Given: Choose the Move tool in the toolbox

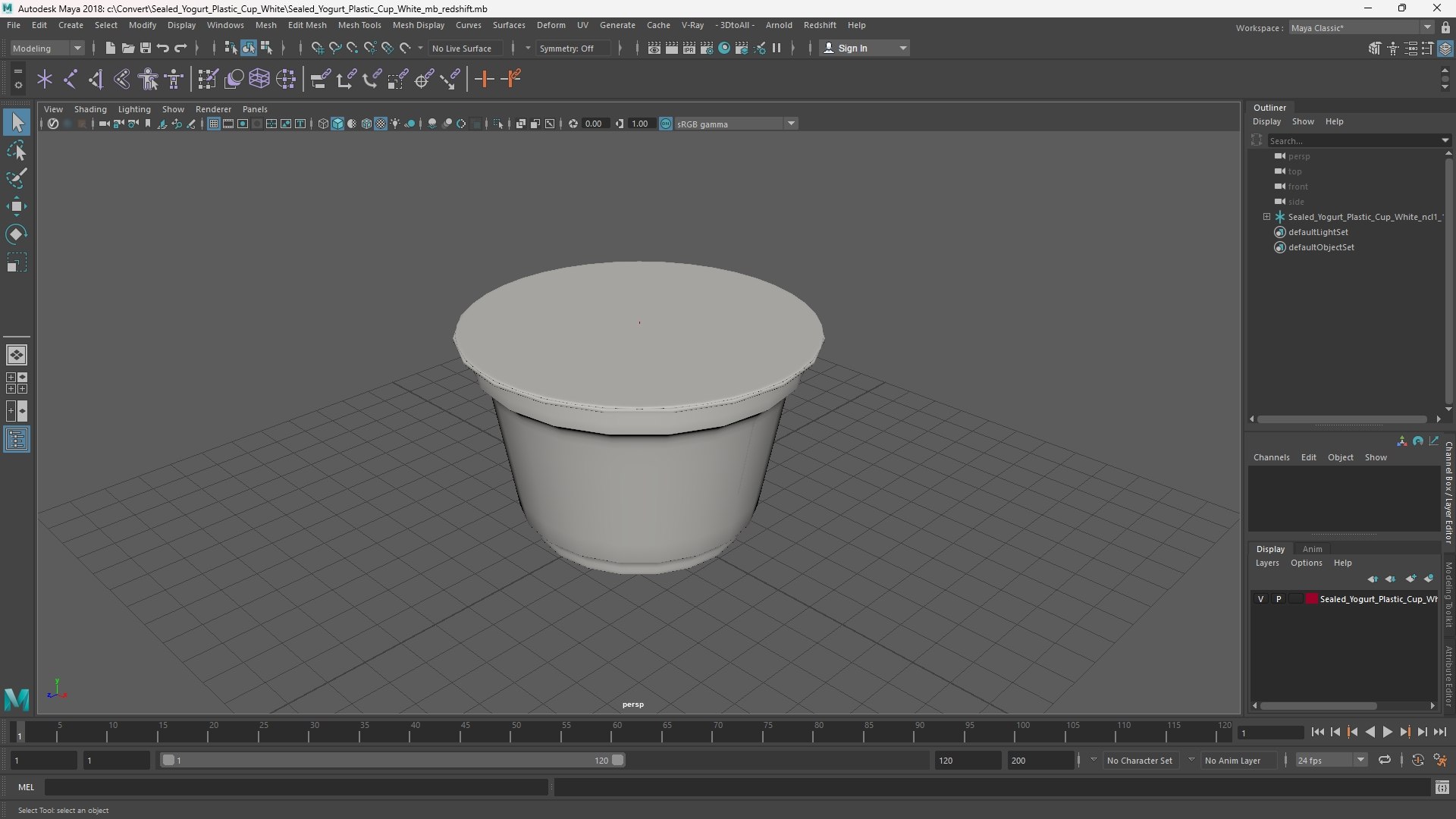Looking at the screenshot, I should [17, 206].
